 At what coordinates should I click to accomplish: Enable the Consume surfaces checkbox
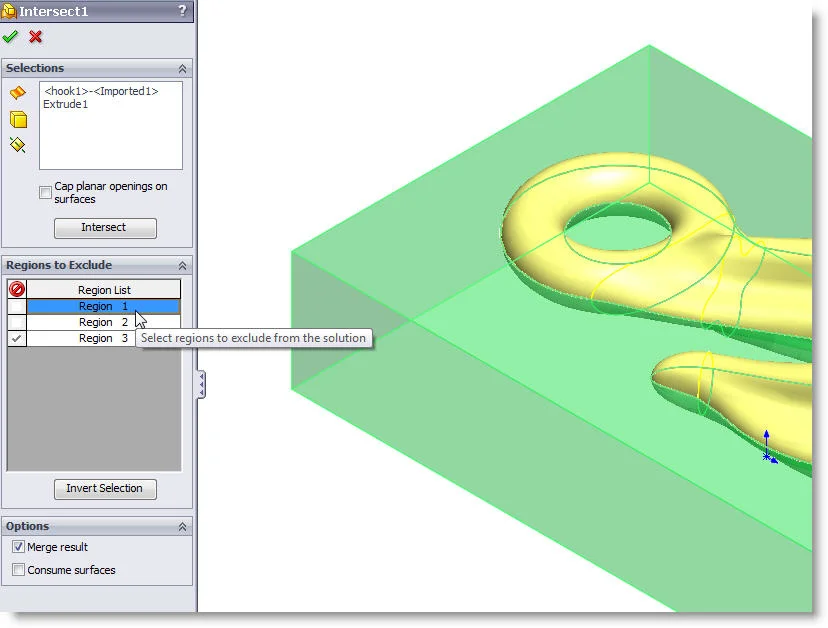point(18,570)
